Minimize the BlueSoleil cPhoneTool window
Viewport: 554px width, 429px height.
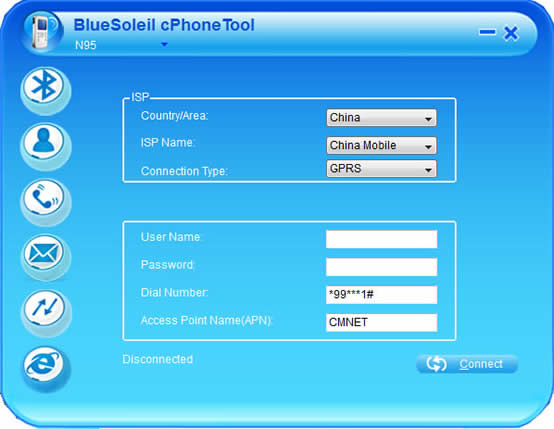click(487, 33)
